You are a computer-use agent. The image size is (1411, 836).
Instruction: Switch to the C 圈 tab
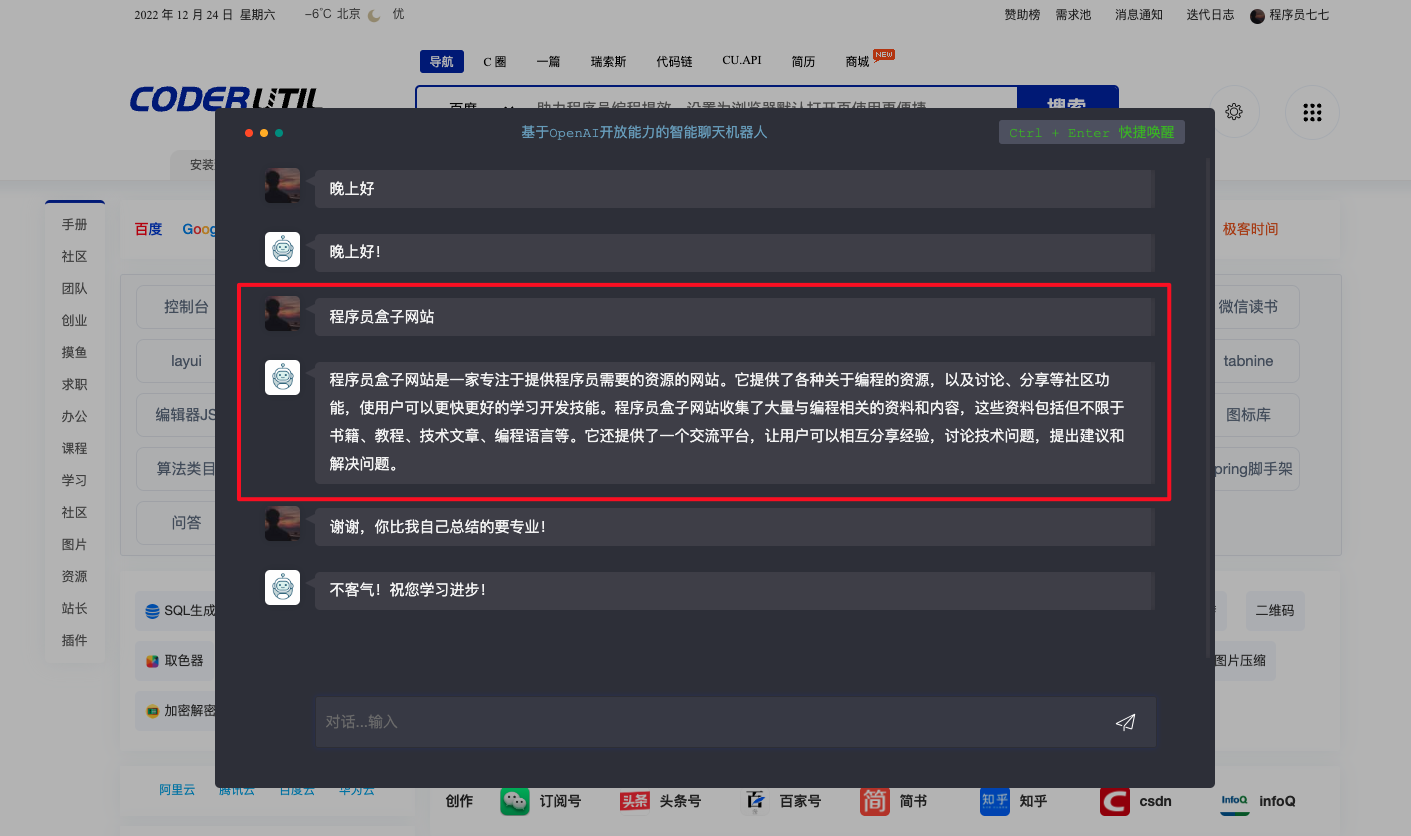[495, 62]
